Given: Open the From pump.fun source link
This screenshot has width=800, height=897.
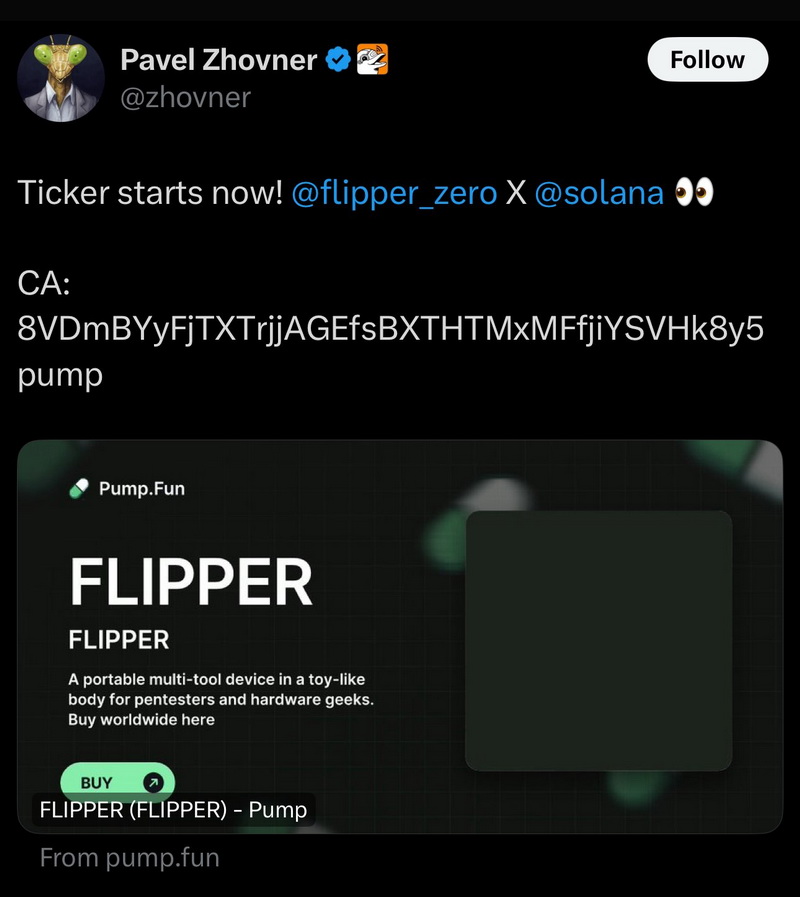Looking at the screenshot, I should tap(129, 858).
